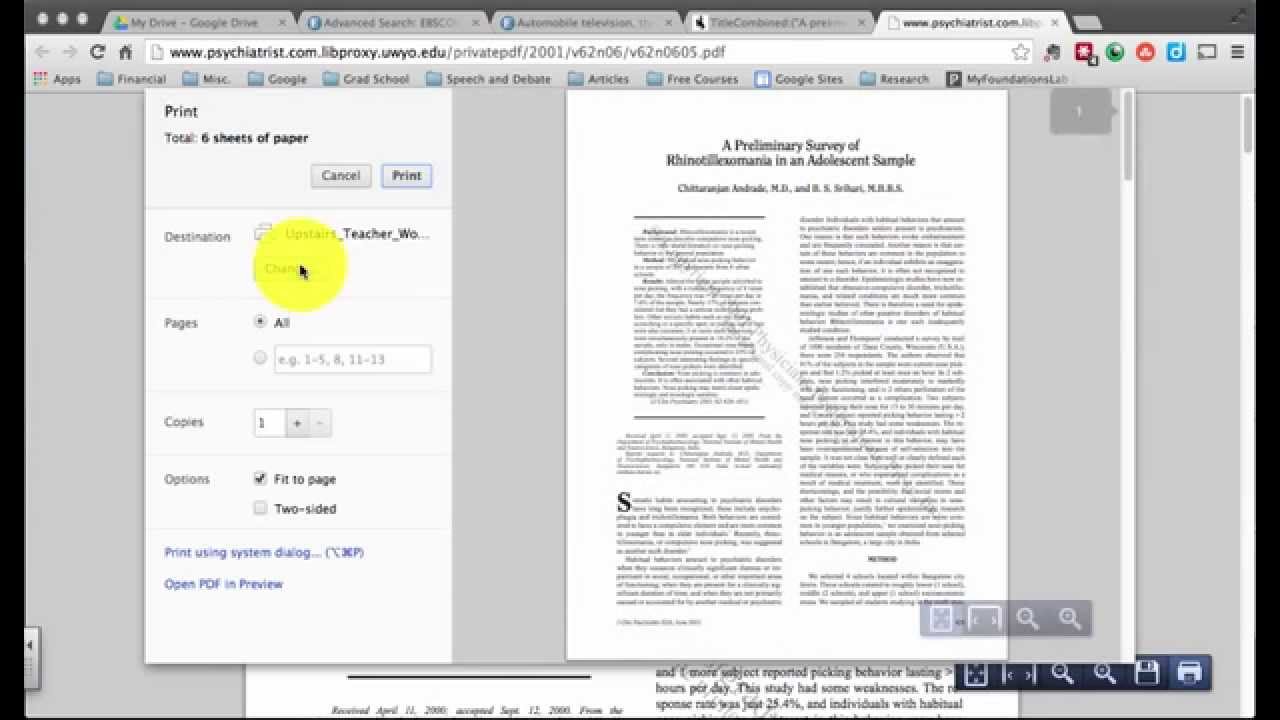Image resolution: width=1280 pixels, height=720 pixels.
Task: Open the Apps bookmarks shortcut
Action: [57, 79]
